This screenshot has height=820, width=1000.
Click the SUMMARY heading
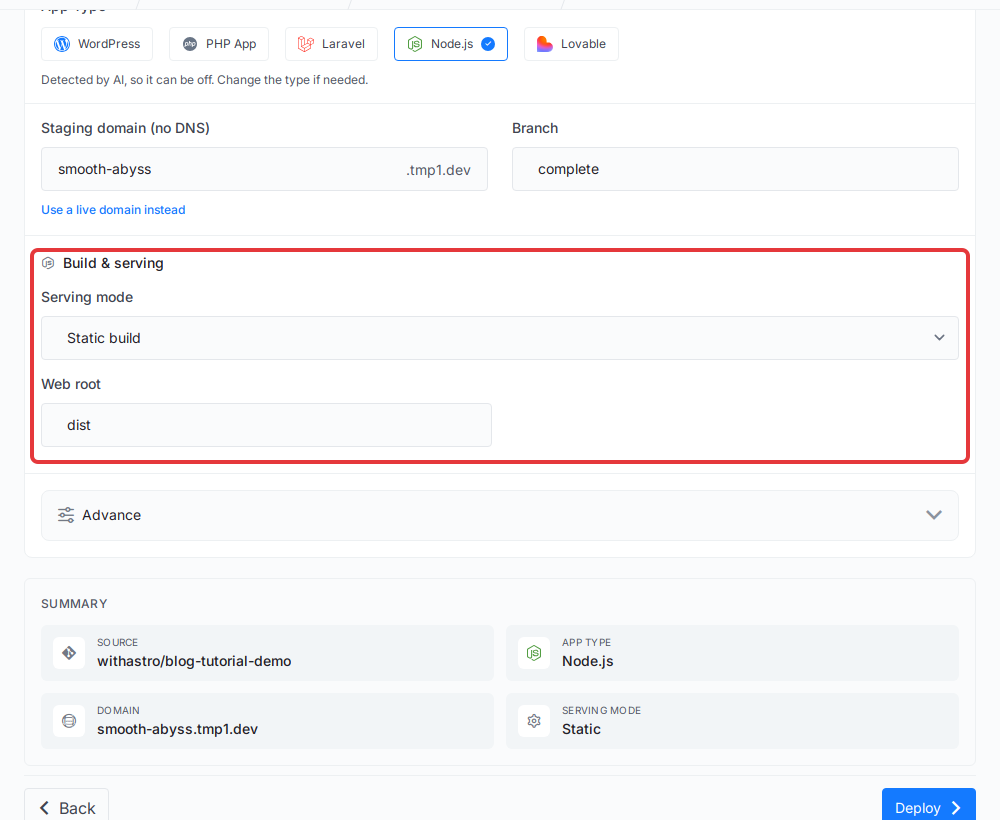[74, 604]
